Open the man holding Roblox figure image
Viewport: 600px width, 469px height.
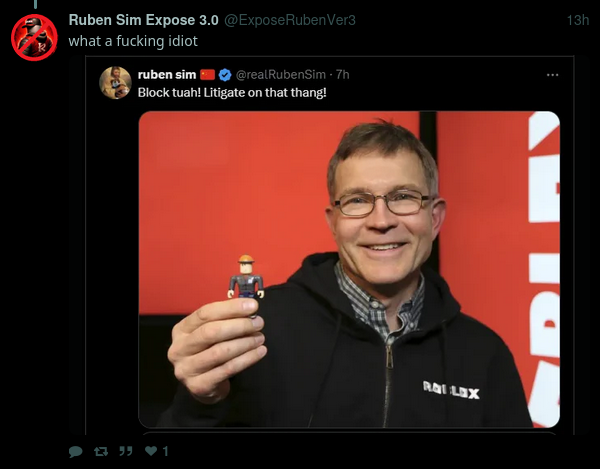(349, 269)
